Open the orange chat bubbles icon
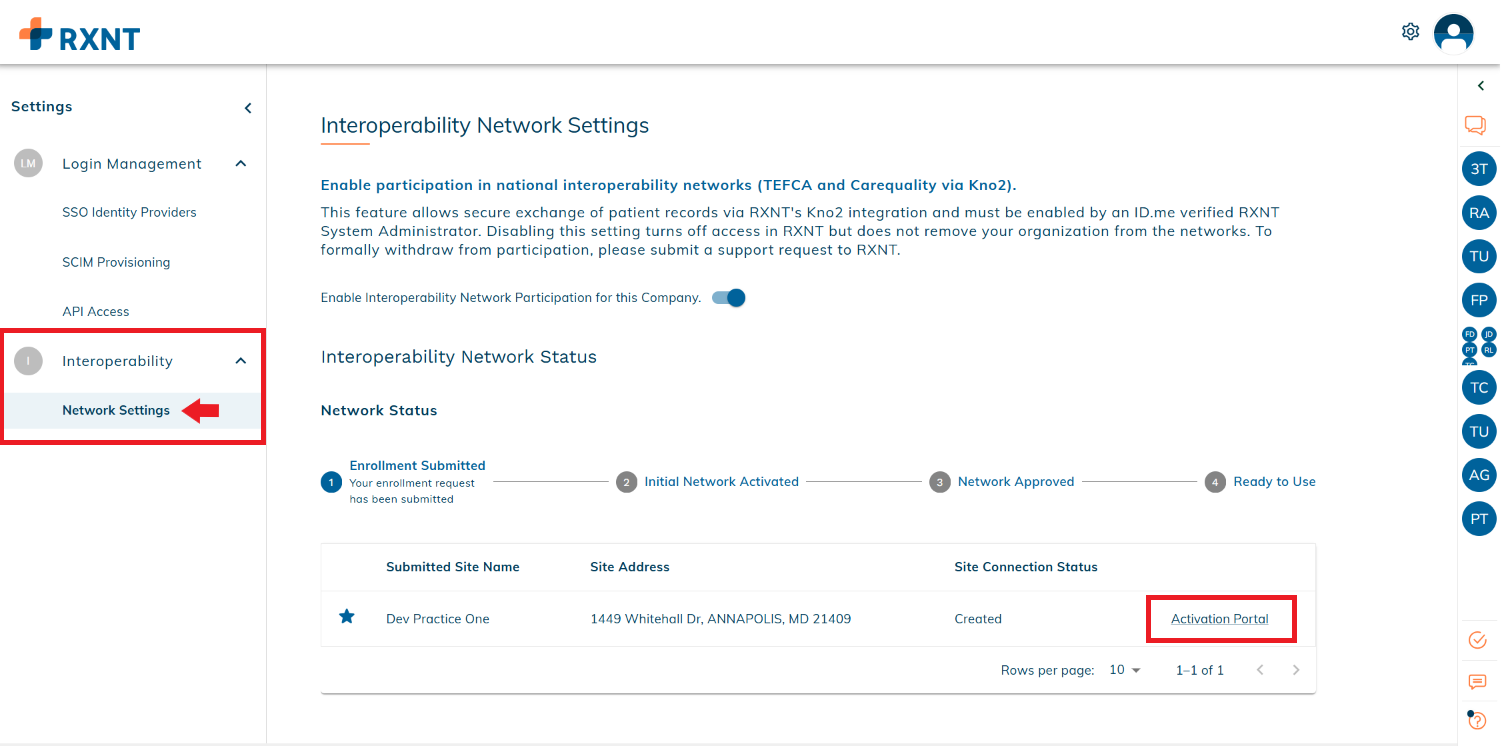 (1475, 125)
